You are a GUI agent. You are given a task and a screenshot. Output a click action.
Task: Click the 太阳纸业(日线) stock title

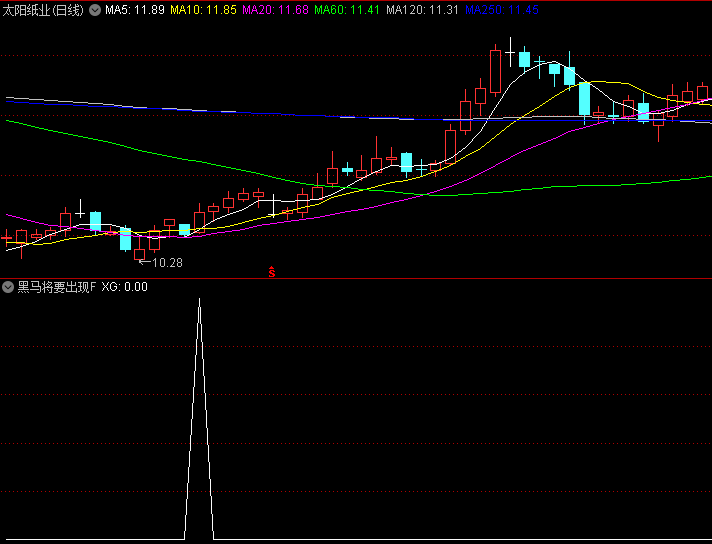[x=43, y=10]
